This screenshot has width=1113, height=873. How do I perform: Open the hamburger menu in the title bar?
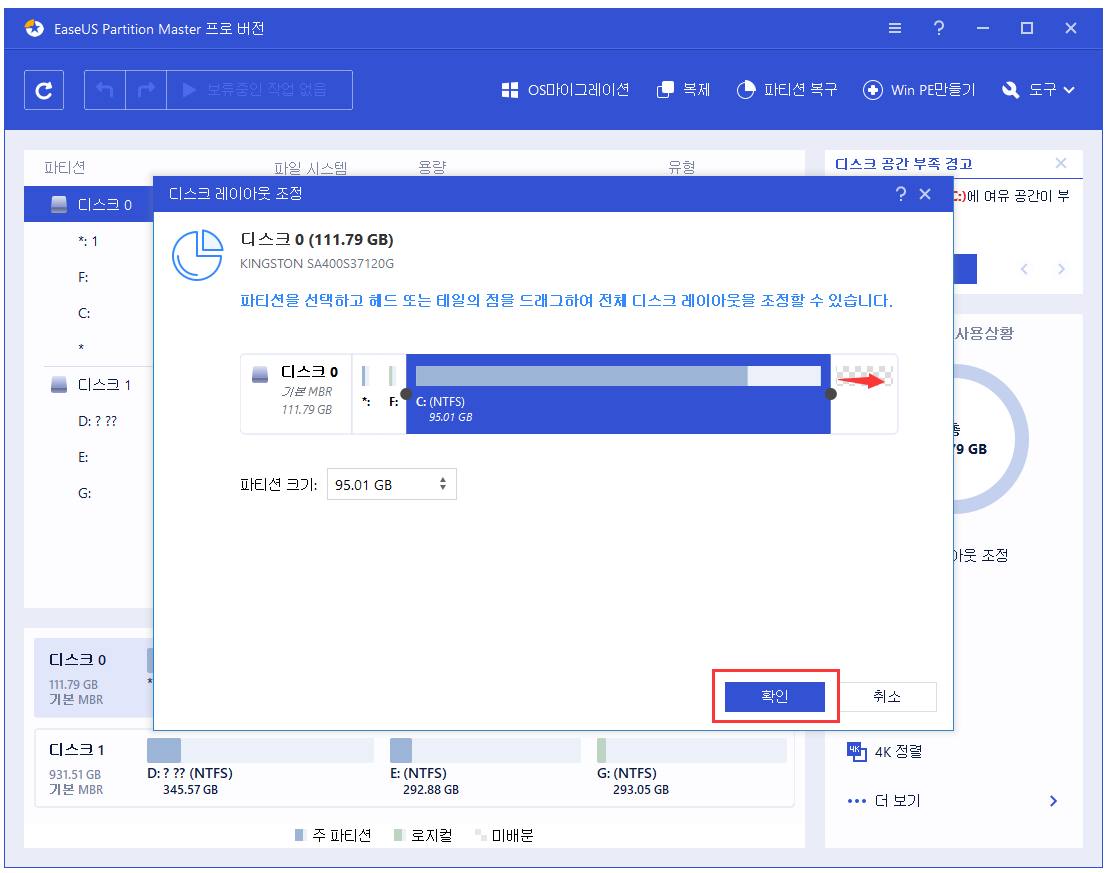[894, 28]
